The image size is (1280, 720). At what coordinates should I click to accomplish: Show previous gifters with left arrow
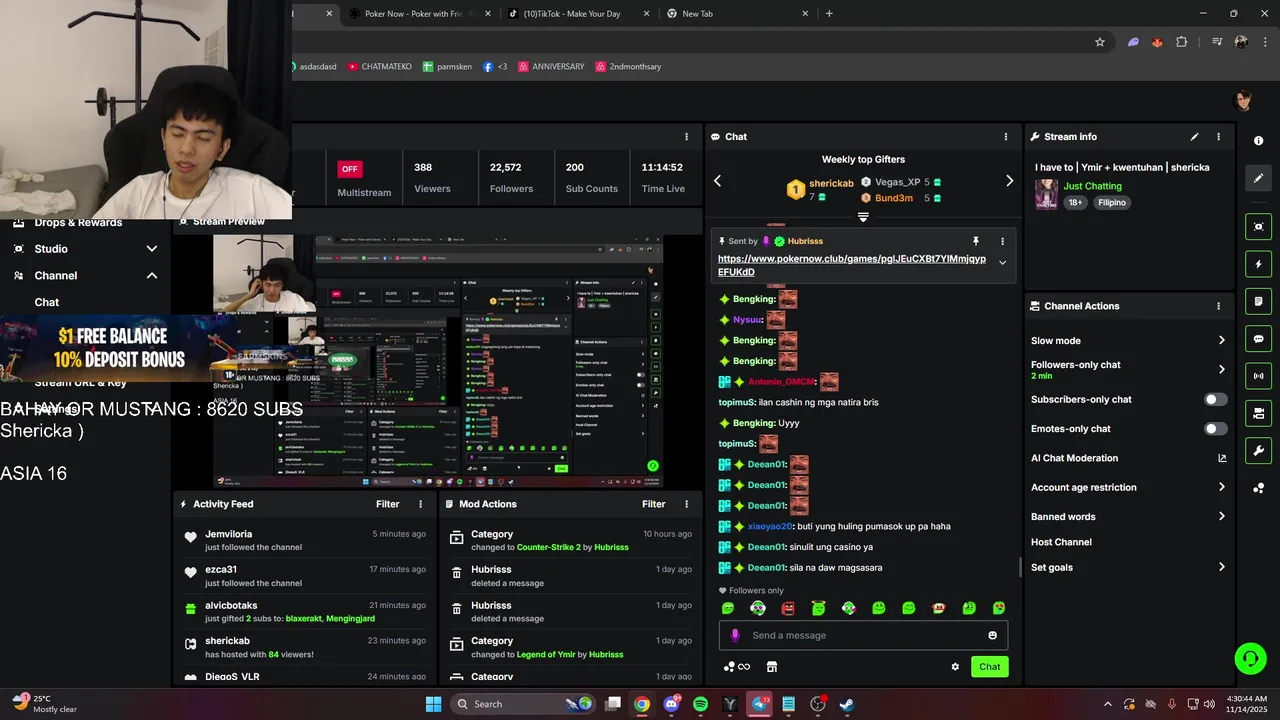717,181
